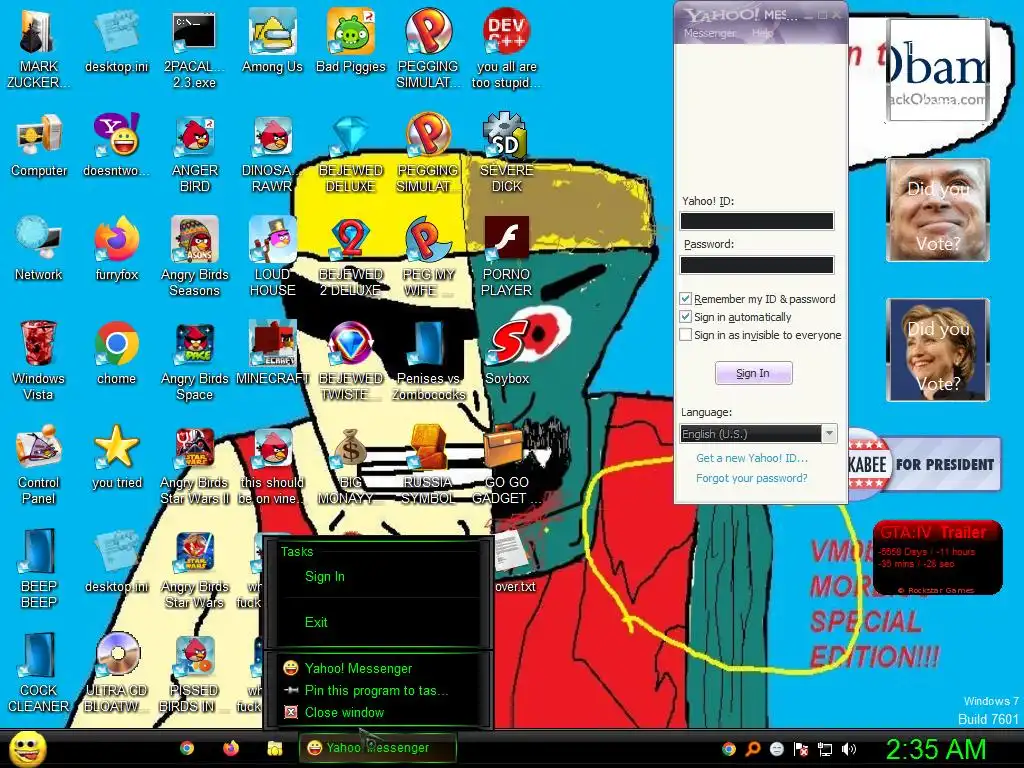Open the folder explorer taskbar icon
This screenshot has width=1024, height=768.
[x=274, y=748]
